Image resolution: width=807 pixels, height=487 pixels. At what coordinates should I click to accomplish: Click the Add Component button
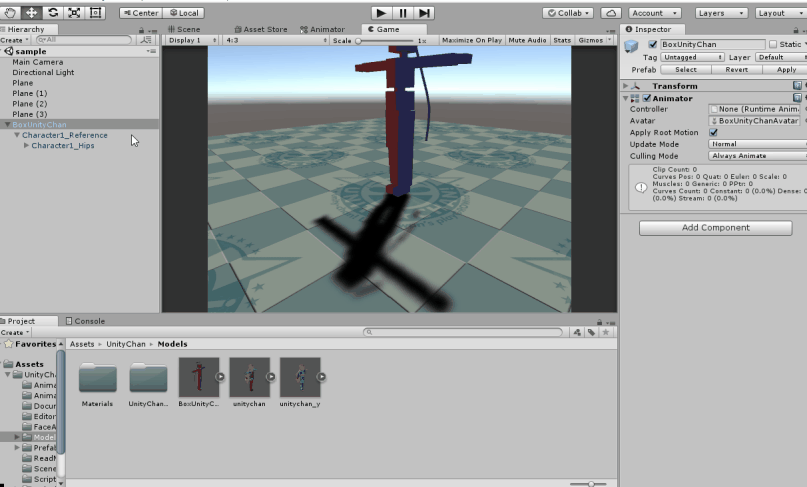tap(715, 228)
